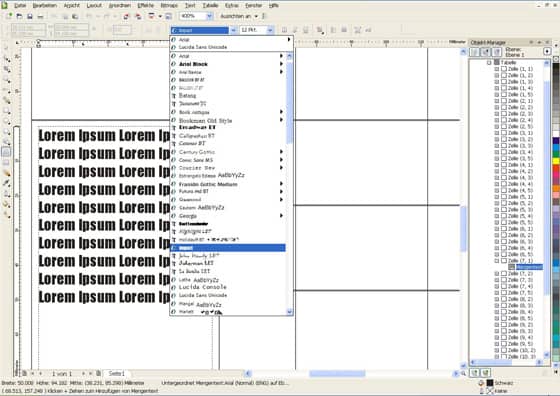The image size is (560, 396).
Task: Collapse the font name dropdown arrow
Action: (x=233, y=30)
